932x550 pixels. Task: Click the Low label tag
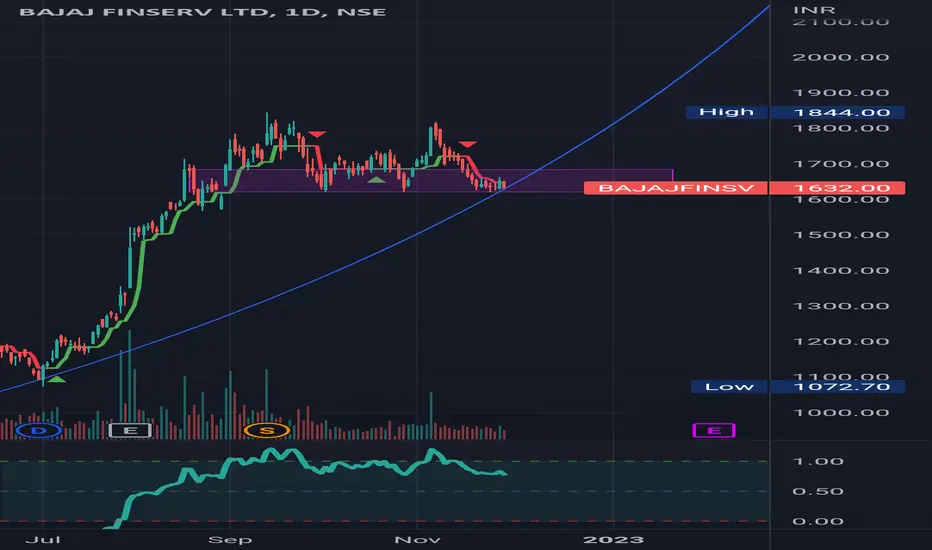729,386
